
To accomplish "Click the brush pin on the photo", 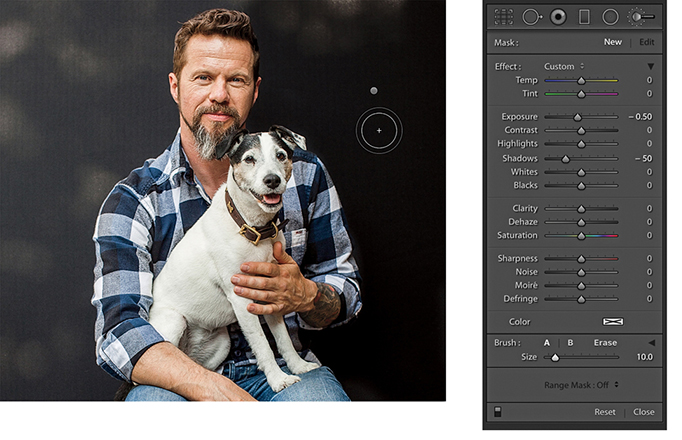I will tap(374, 91).
